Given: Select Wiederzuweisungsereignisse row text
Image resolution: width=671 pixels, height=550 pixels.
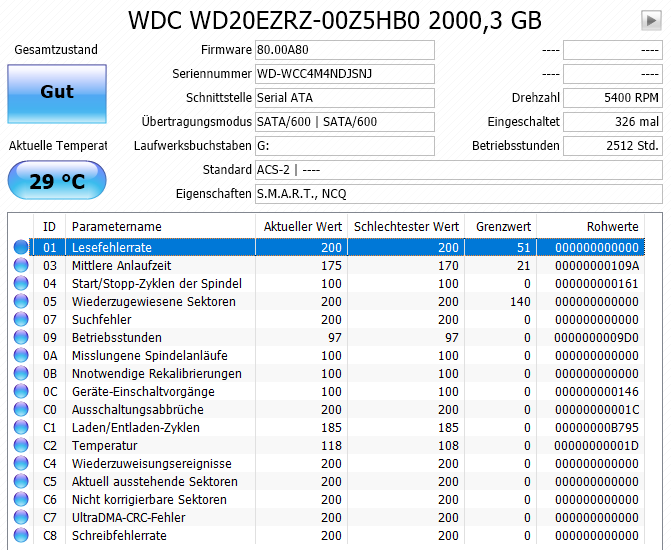Looking at the screenshot, I should 152,464.
